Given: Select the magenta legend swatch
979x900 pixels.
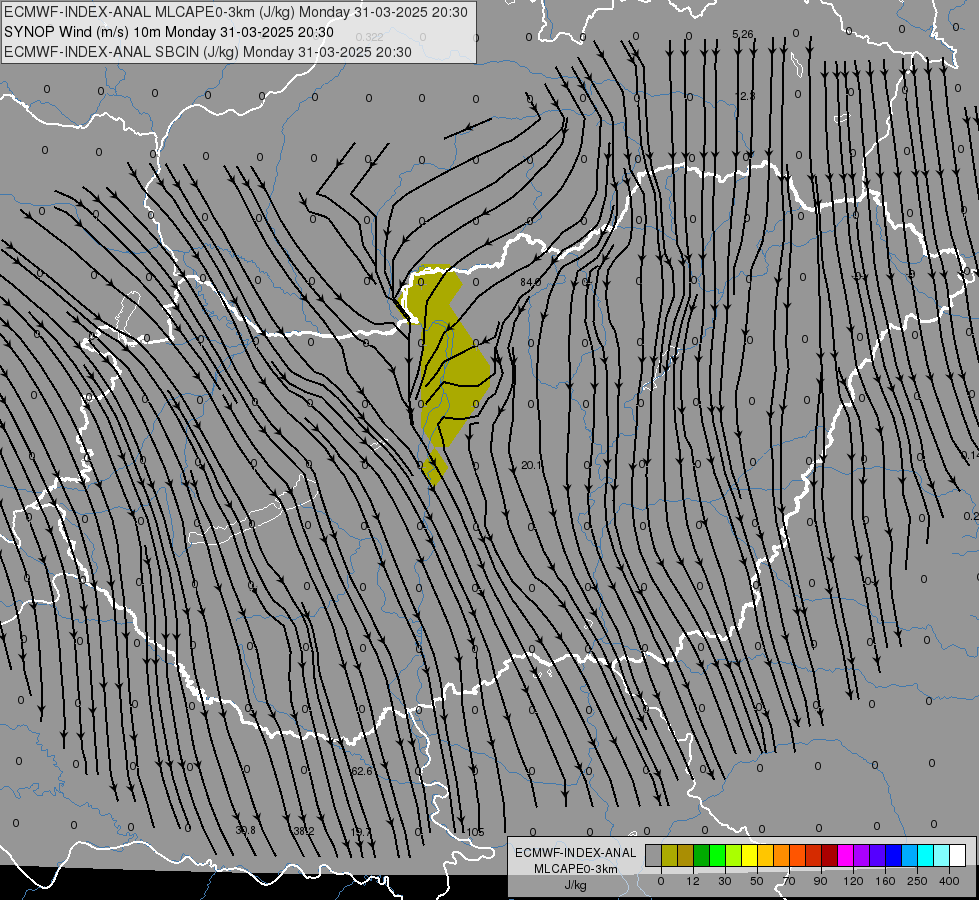Looking at the screenshot, I should (x=846, y=855).
